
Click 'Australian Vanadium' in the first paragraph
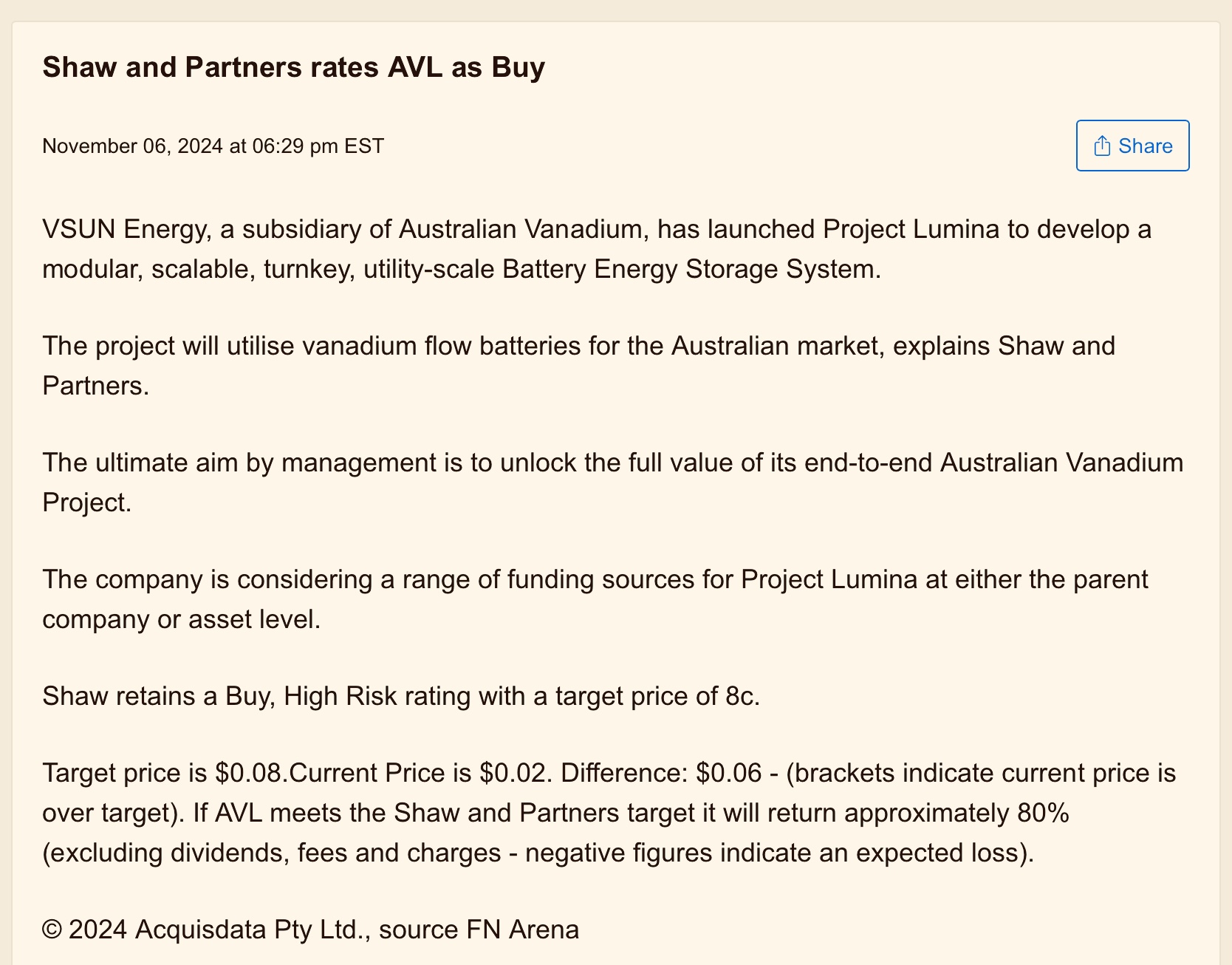pyautogui.click(x=521, y=229)
